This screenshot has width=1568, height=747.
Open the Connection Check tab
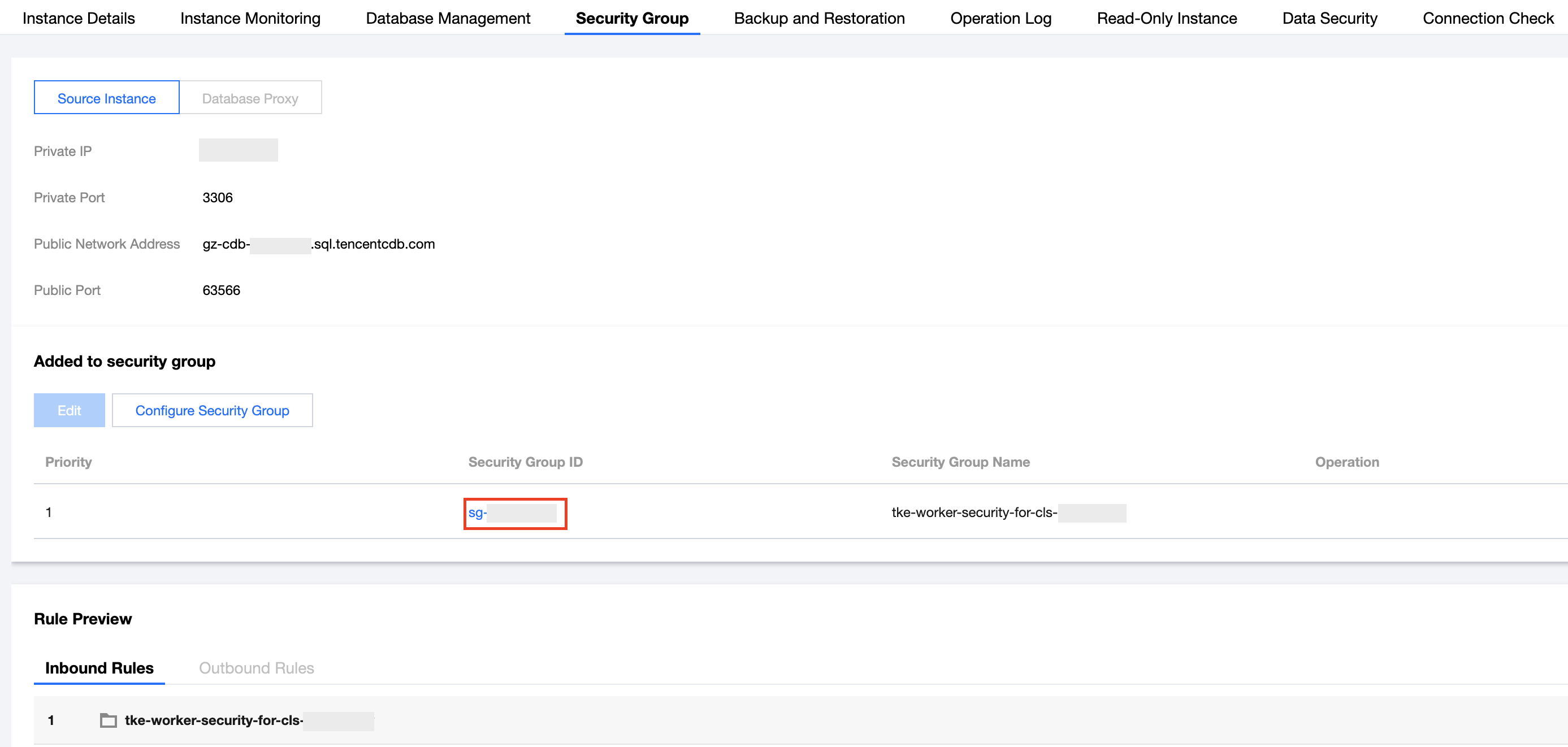[x=1488, y=18]
